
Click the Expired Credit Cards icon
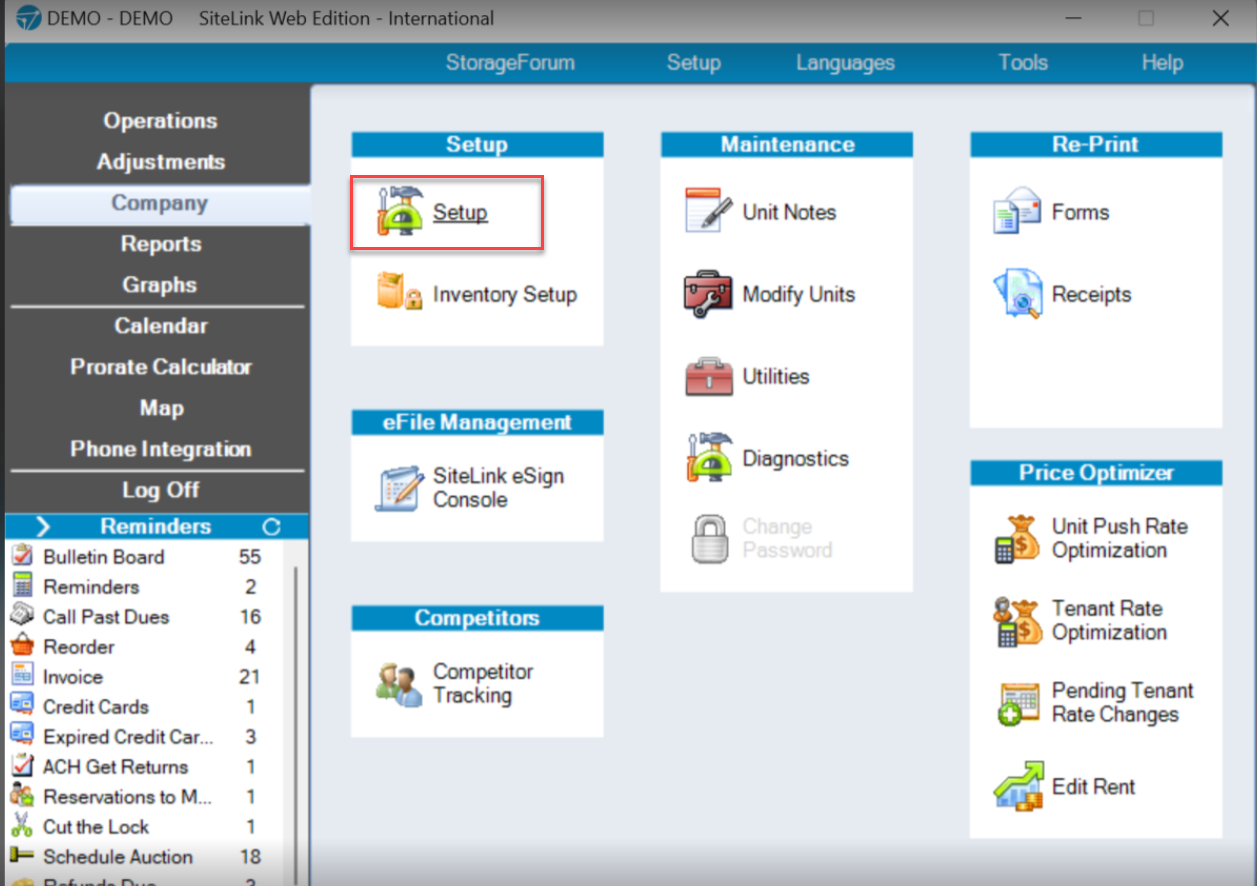point(21,736)
